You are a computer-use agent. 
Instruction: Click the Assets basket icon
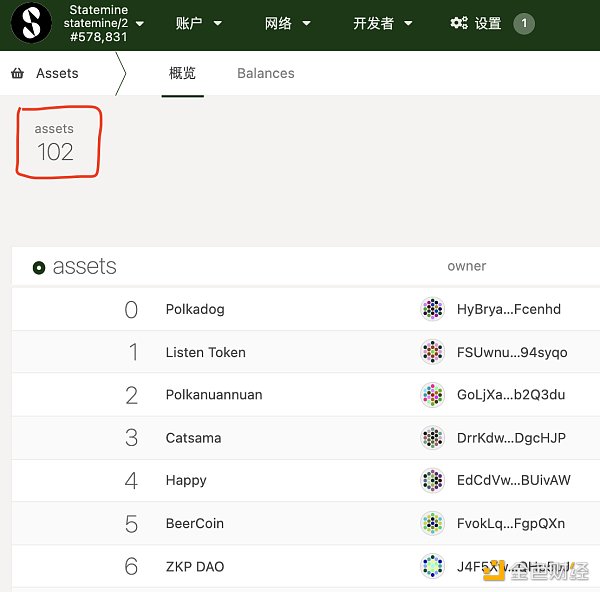pyautogui.click(x=18, y=73)
